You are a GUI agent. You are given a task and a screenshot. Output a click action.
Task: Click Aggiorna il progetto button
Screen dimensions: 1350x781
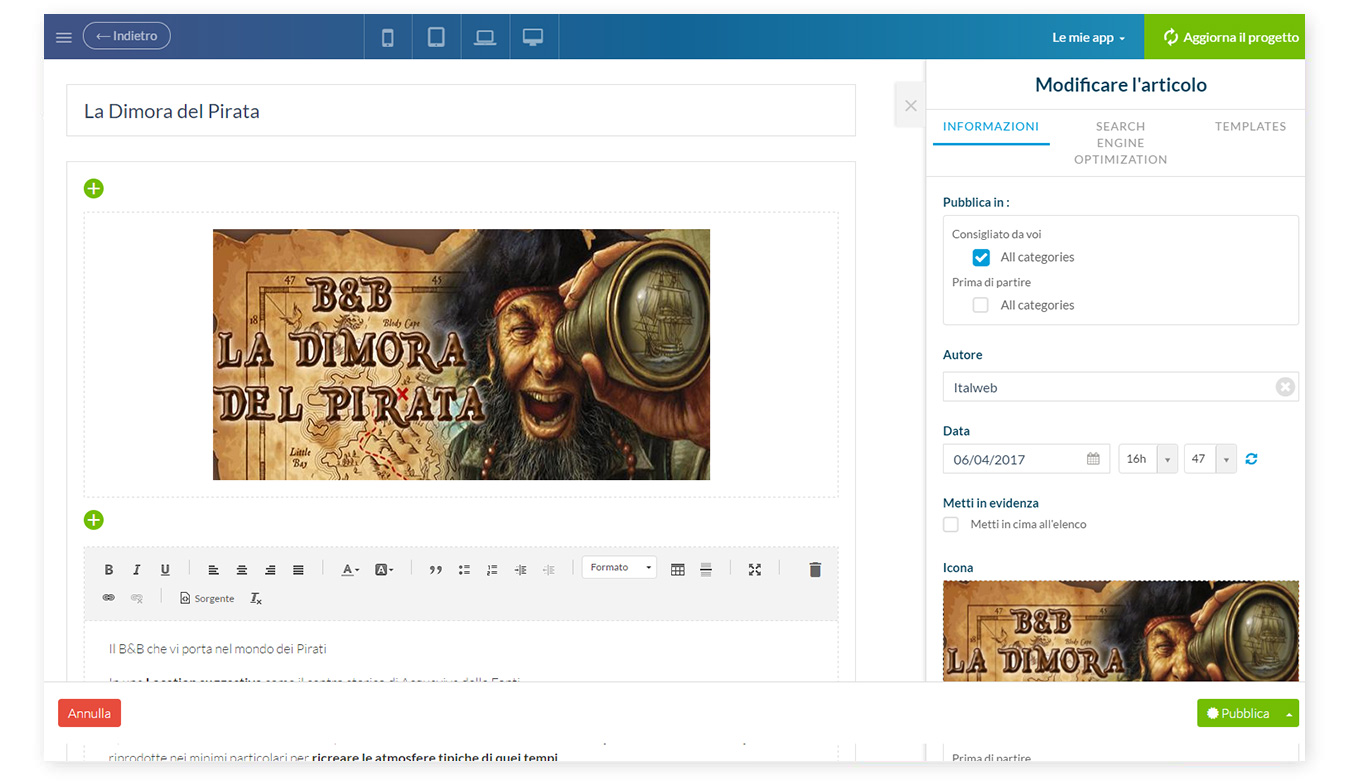(1224, 37)
